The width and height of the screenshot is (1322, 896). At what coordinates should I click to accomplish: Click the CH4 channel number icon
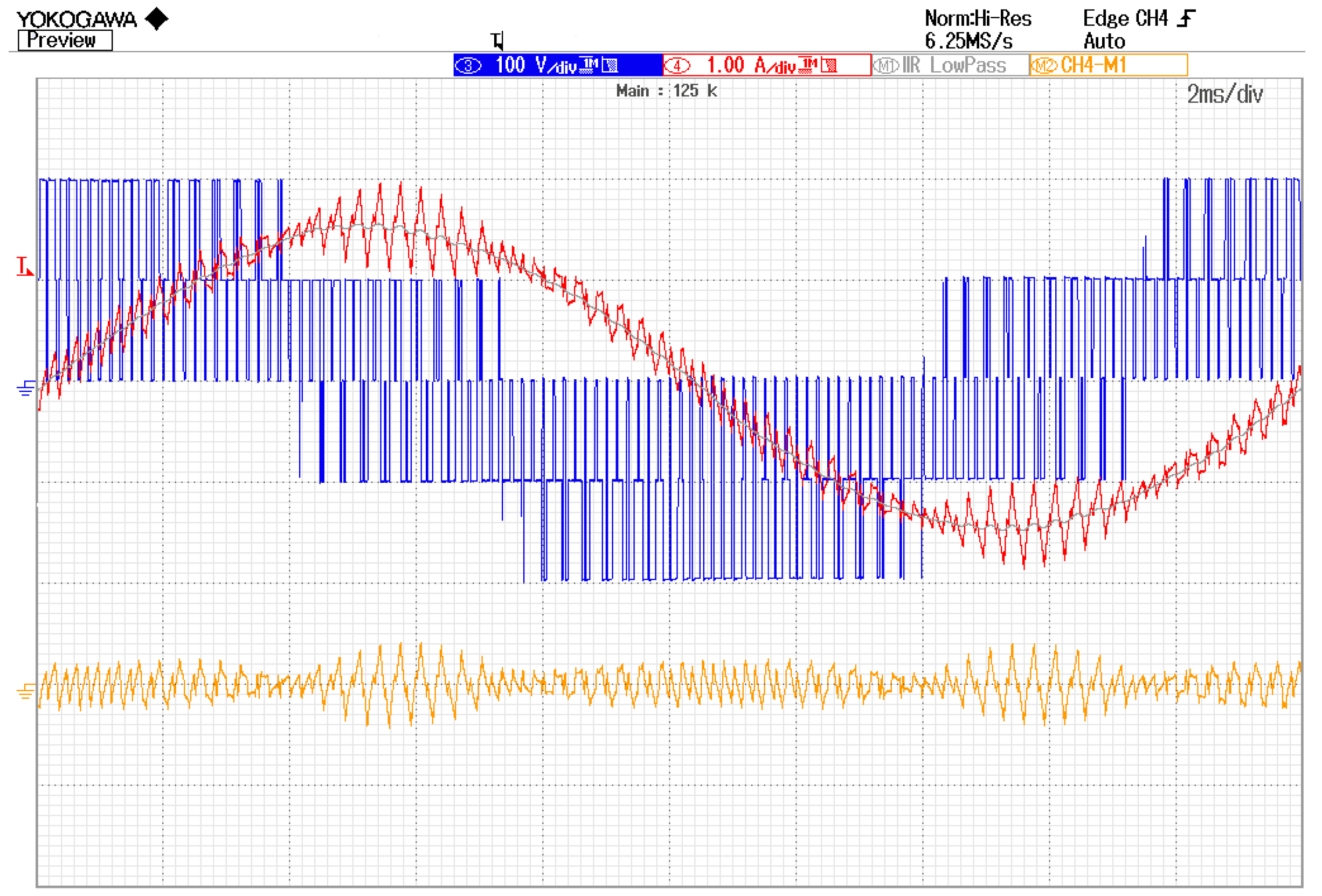click(678, 65)
